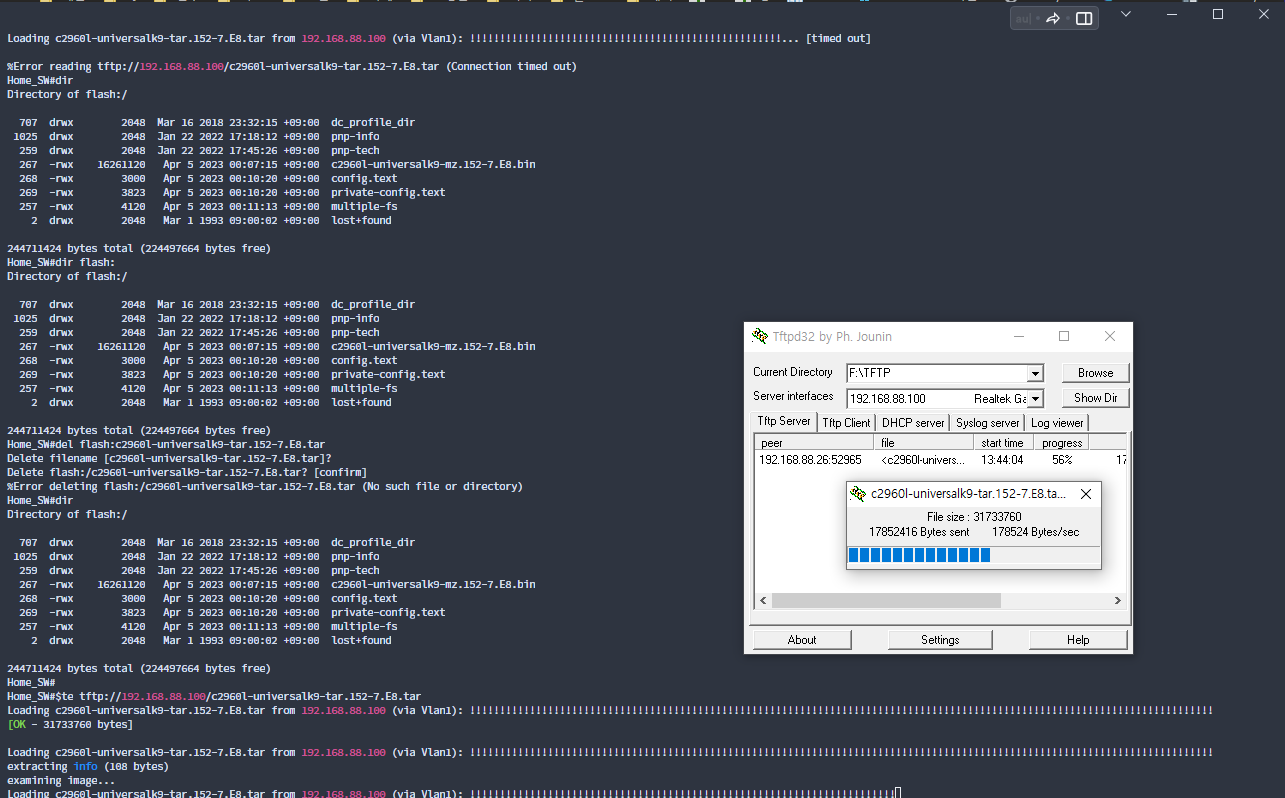Click the share arrow icon in terminal toolbar
This screenshot has height=798, width=1285.
[1053, 18]
